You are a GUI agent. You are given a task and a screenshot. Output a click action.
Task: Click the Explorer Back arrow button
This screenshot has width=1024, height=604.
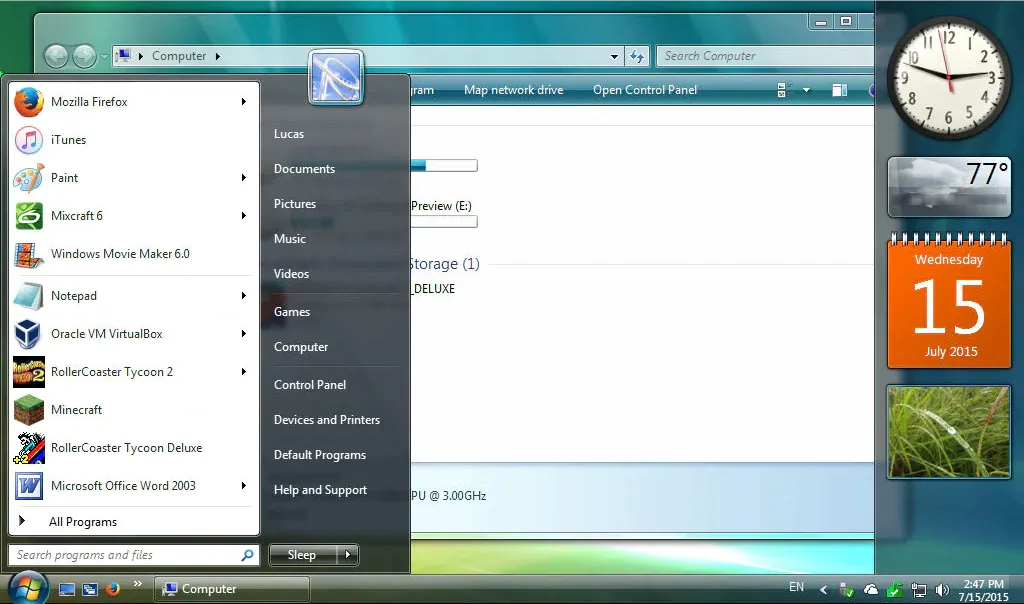pyautogui.click(x=56, y=56)
